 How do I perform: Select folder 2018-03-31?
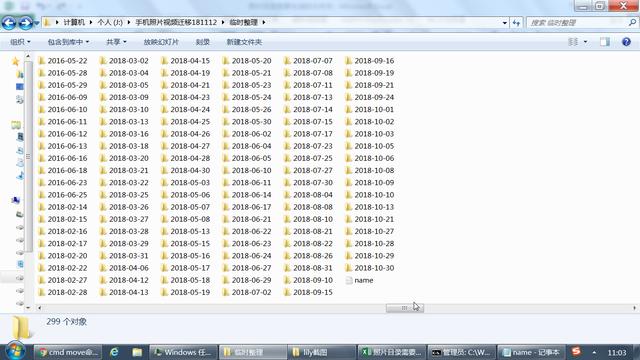click(124, 256)
